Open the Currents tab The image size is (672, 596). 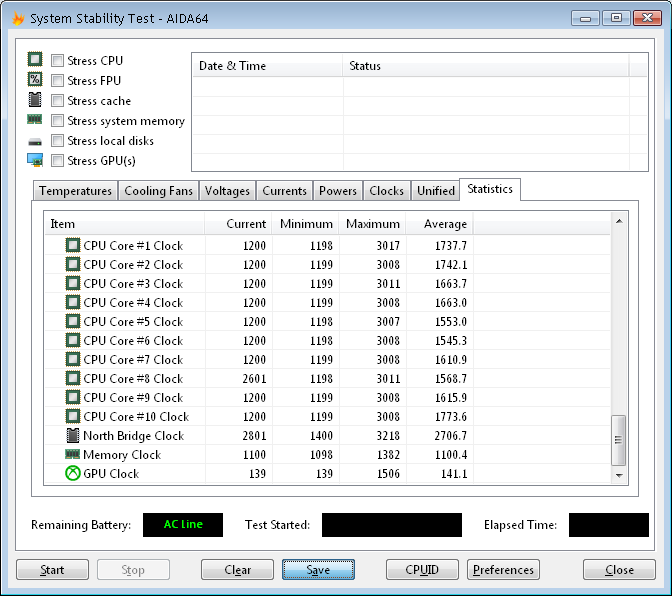click(x=285, y=191)
